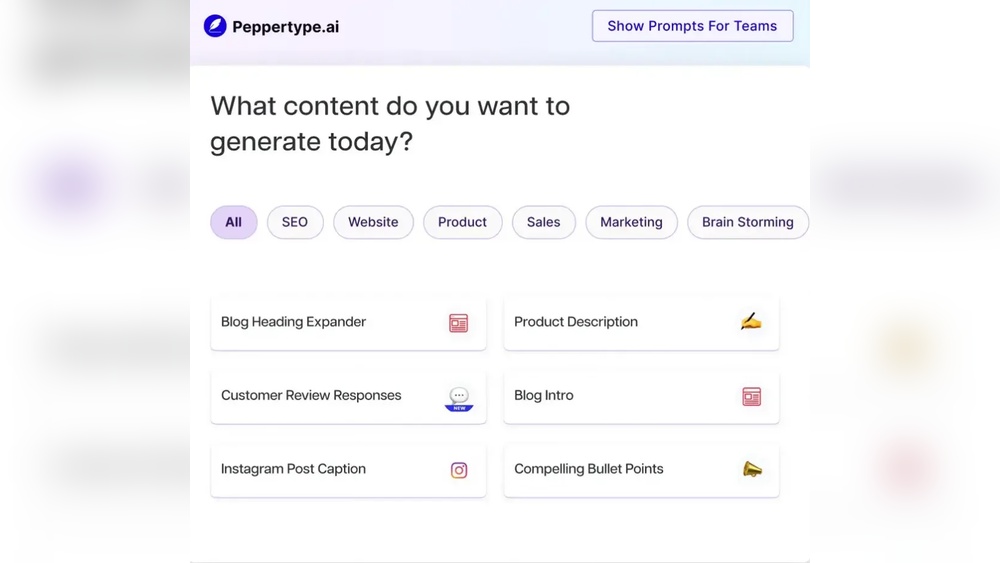Click the Compelling Bullet Points megaphone icon
Viewport: 1000px width, 563px height.
click(752, 469)
